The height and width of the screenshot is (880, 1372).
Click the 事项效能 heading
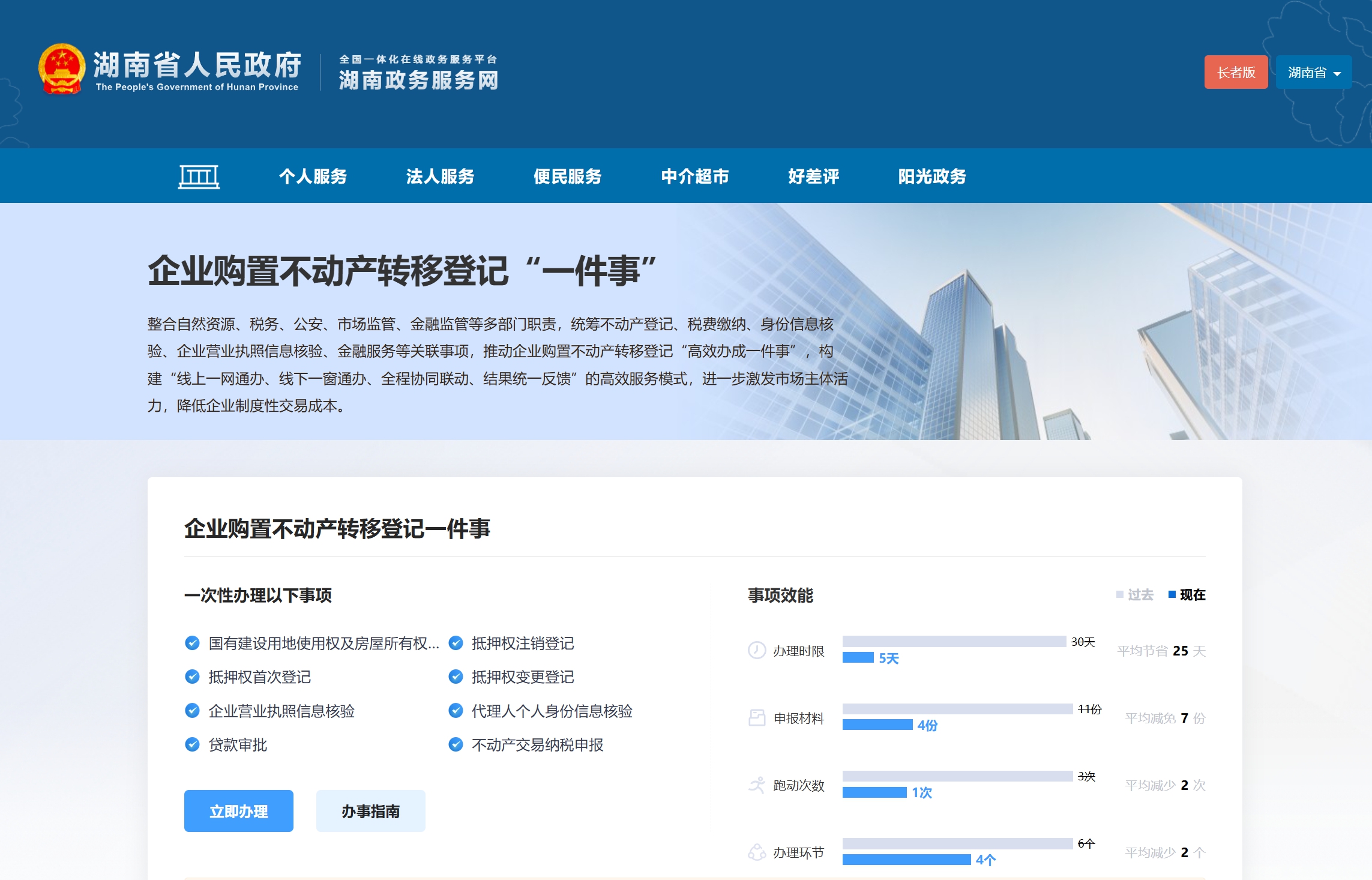click(x=780, y=595)
